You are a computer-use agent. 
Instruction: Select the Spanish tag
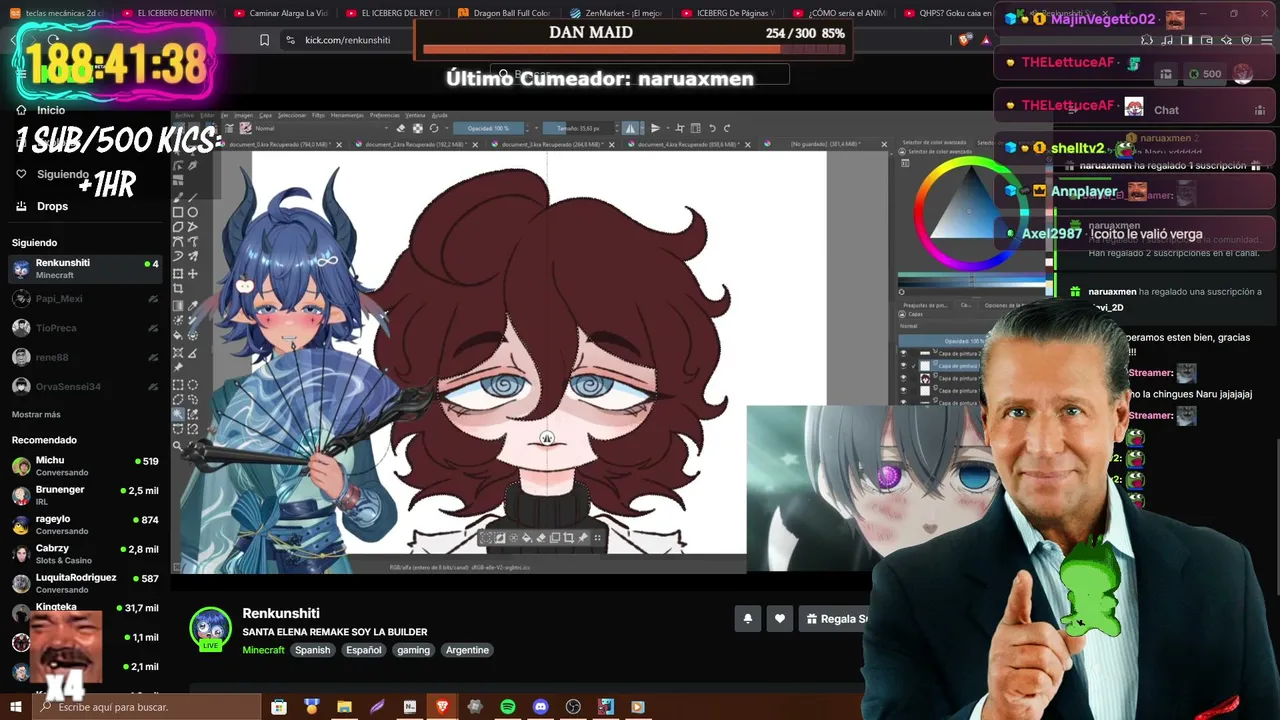(x=312, y=650)
